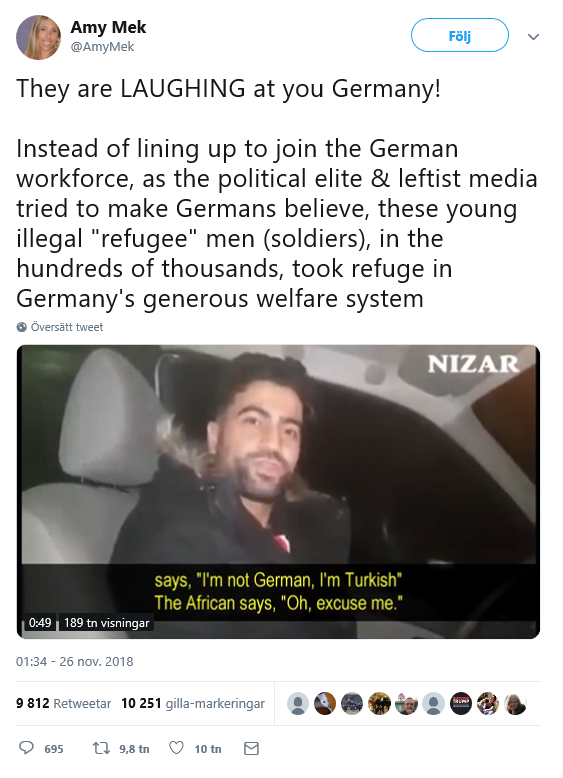View the 10 251 gilla-markeringar list

[193, 703]
